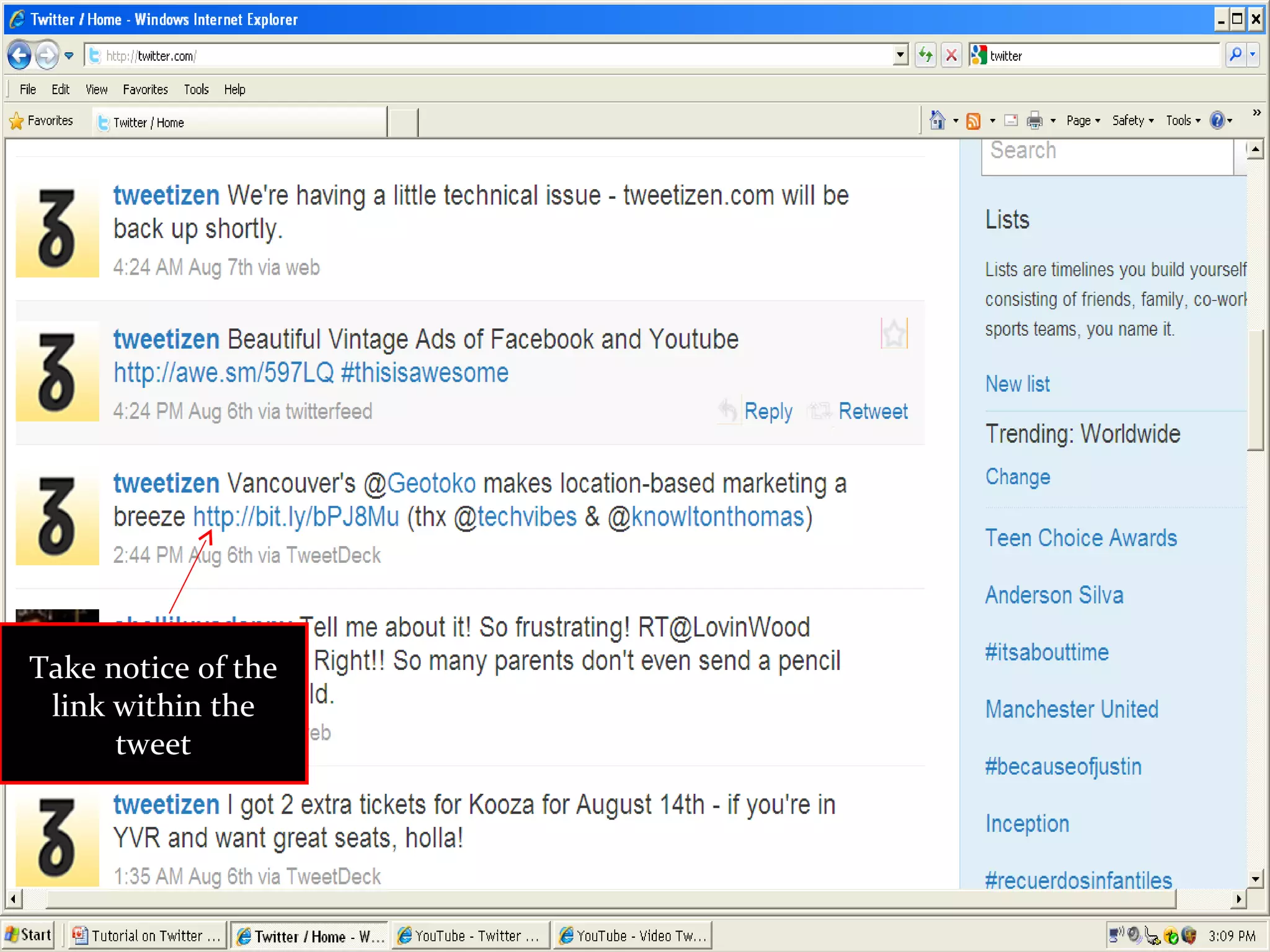Viewport: 1270px width, 952px height.
Task: Open the Favorites menu
Action: [145, 89]
